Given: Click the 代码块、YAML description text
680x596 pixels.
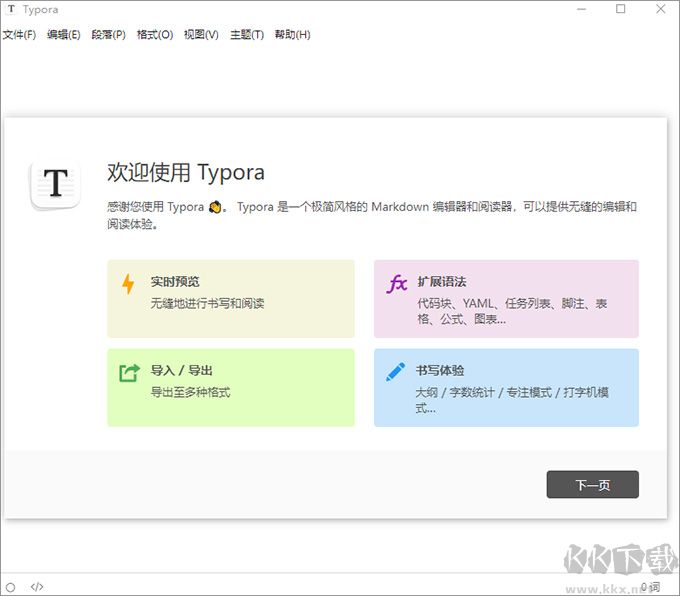Looking at the screenshot, I should [x=512, y=311].
